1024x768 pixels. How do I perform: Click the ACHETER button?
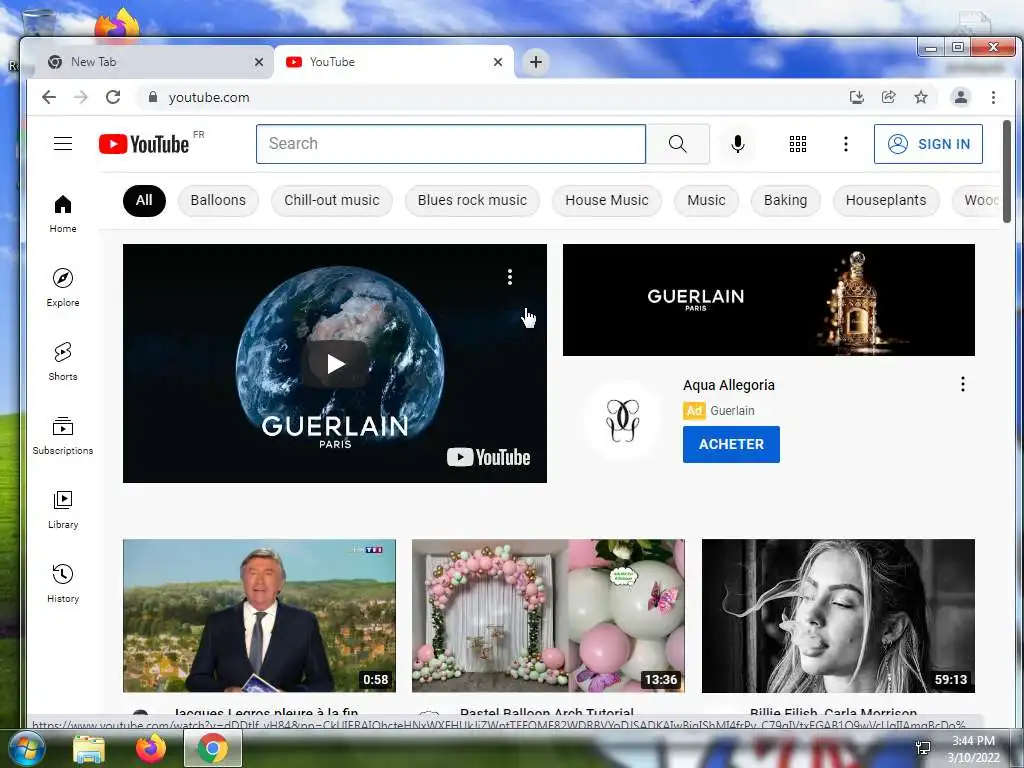[x=731, y=444]
